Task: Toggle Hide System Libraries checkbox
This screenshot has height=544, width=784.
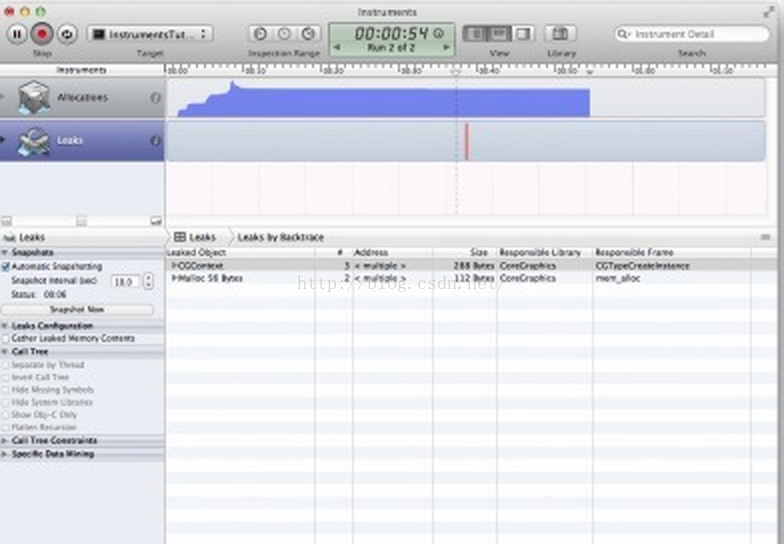Action: 6,402
